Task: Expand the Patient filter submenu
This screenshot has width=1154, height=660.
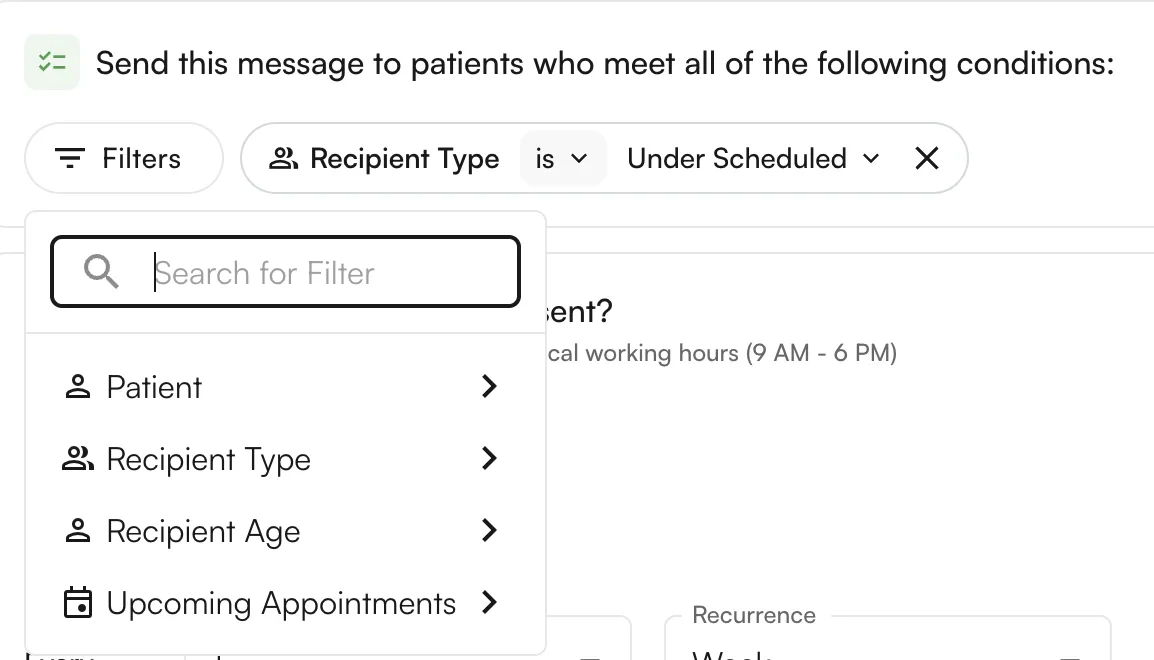Action: 489,387
